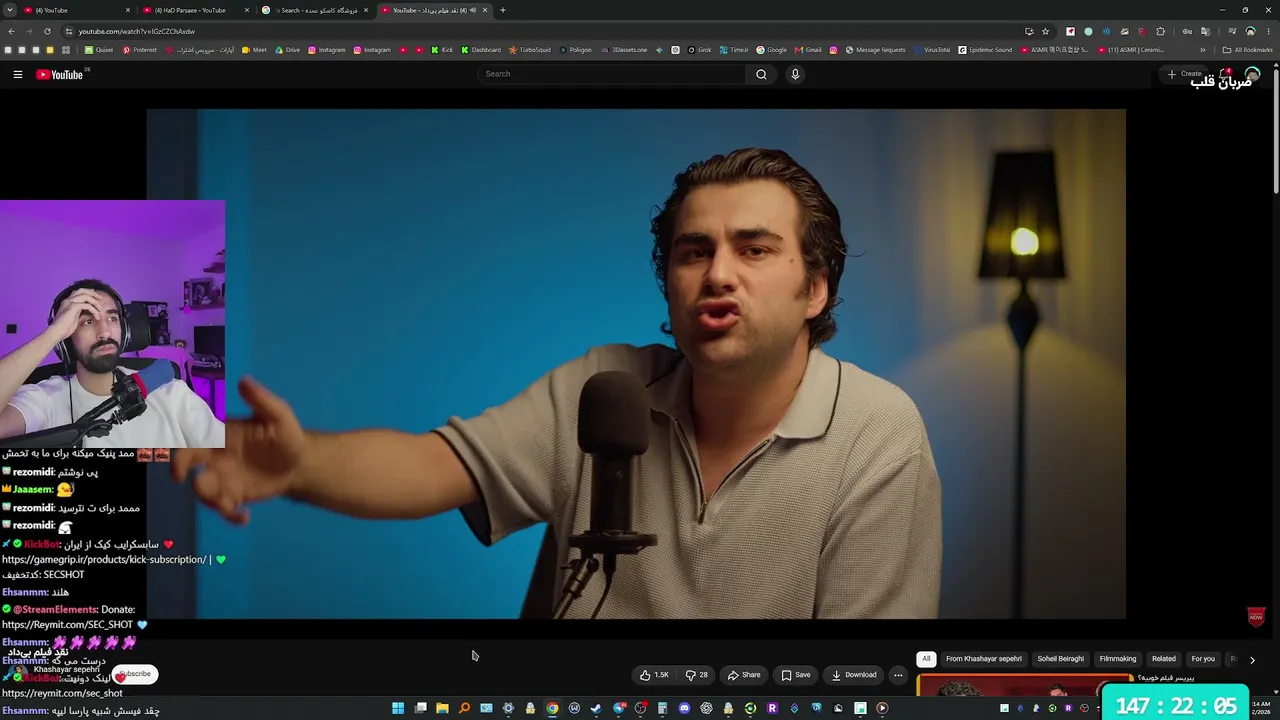Bookmark this page with the star icon
1280x720 pixels.
(1045, 31)
